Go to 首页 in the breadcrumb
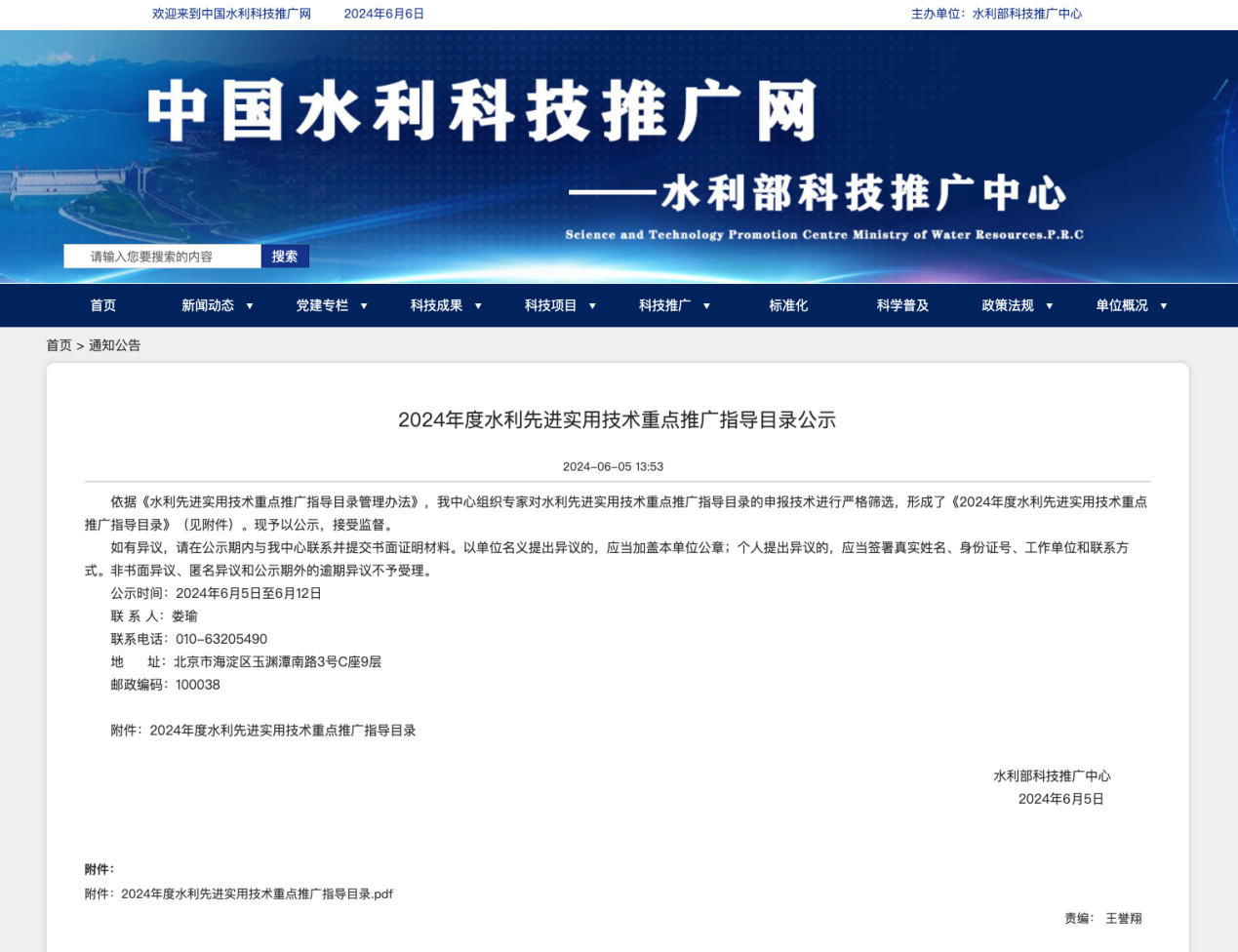The height and width of the screenshot is (952, 1238). coord(59,345)
